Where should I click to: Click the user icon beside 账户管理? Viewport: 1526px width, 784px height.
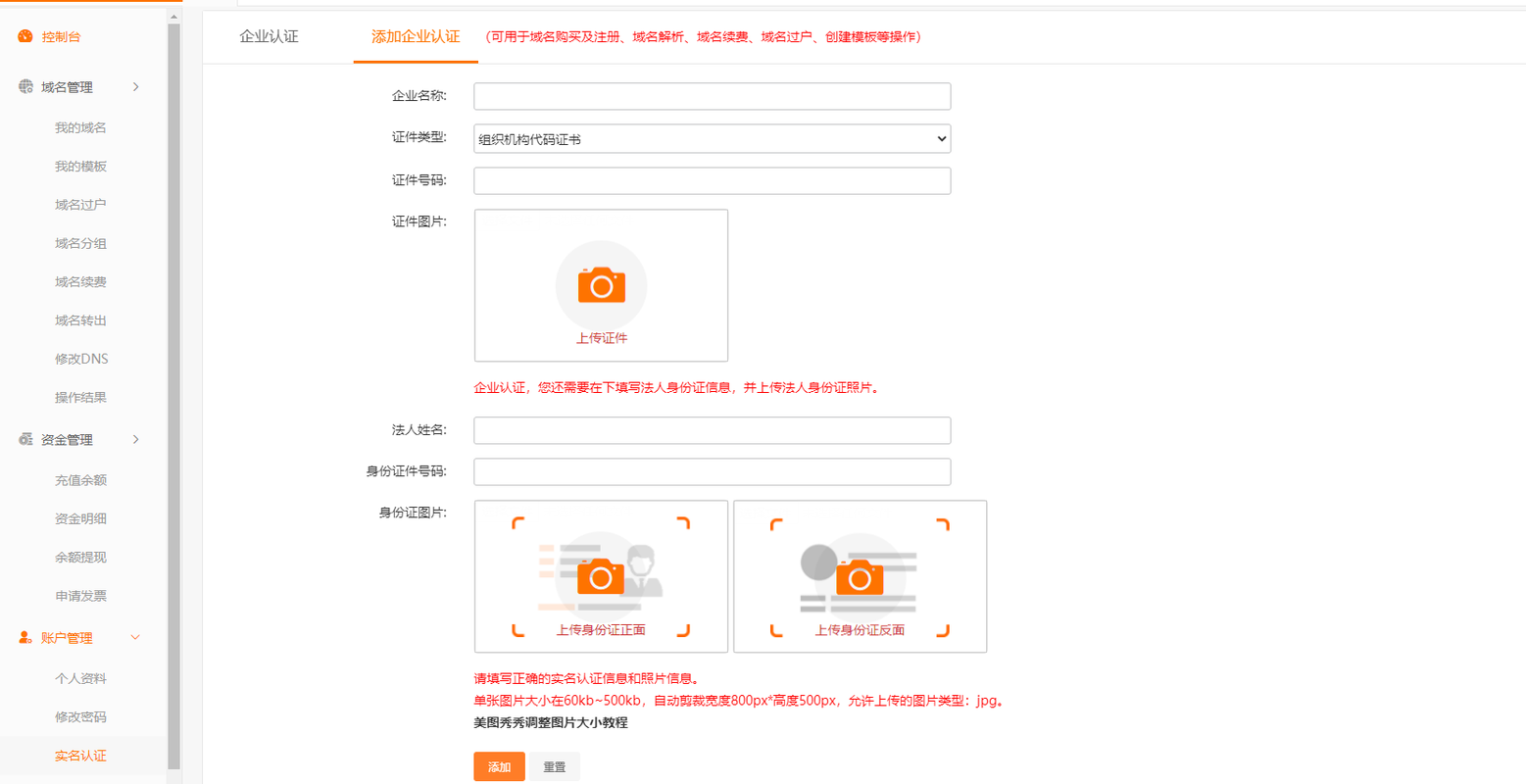click(25, 637)
